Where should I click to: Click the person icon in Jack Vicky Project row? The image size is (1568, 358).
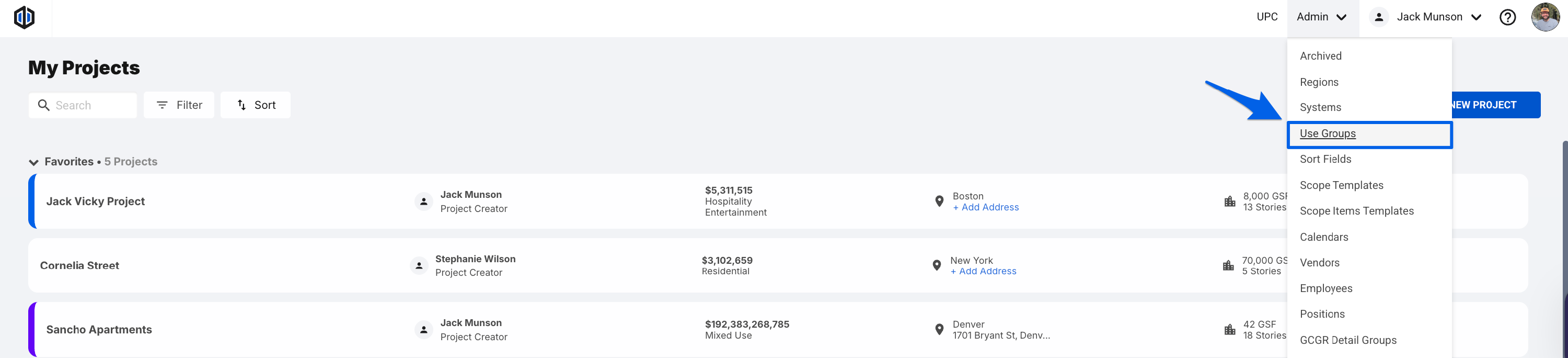coord(424,202)
